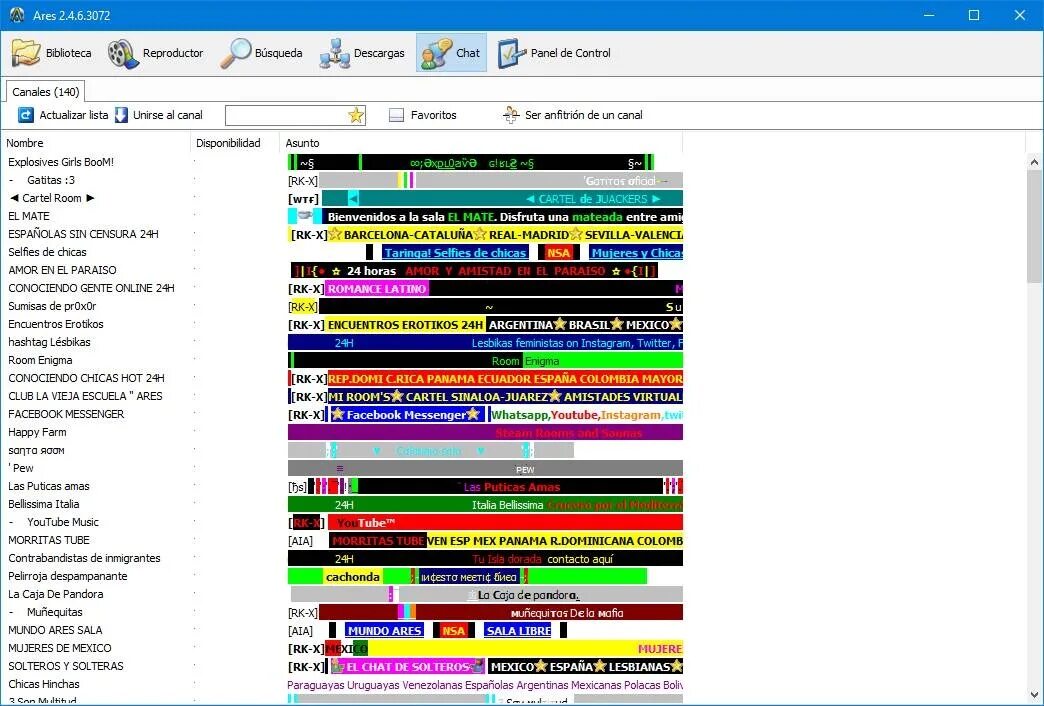Click the Búsqueda toolbar label
Image resolution: width=1044 pixels, height=706 pixels.
click(278, 53)
